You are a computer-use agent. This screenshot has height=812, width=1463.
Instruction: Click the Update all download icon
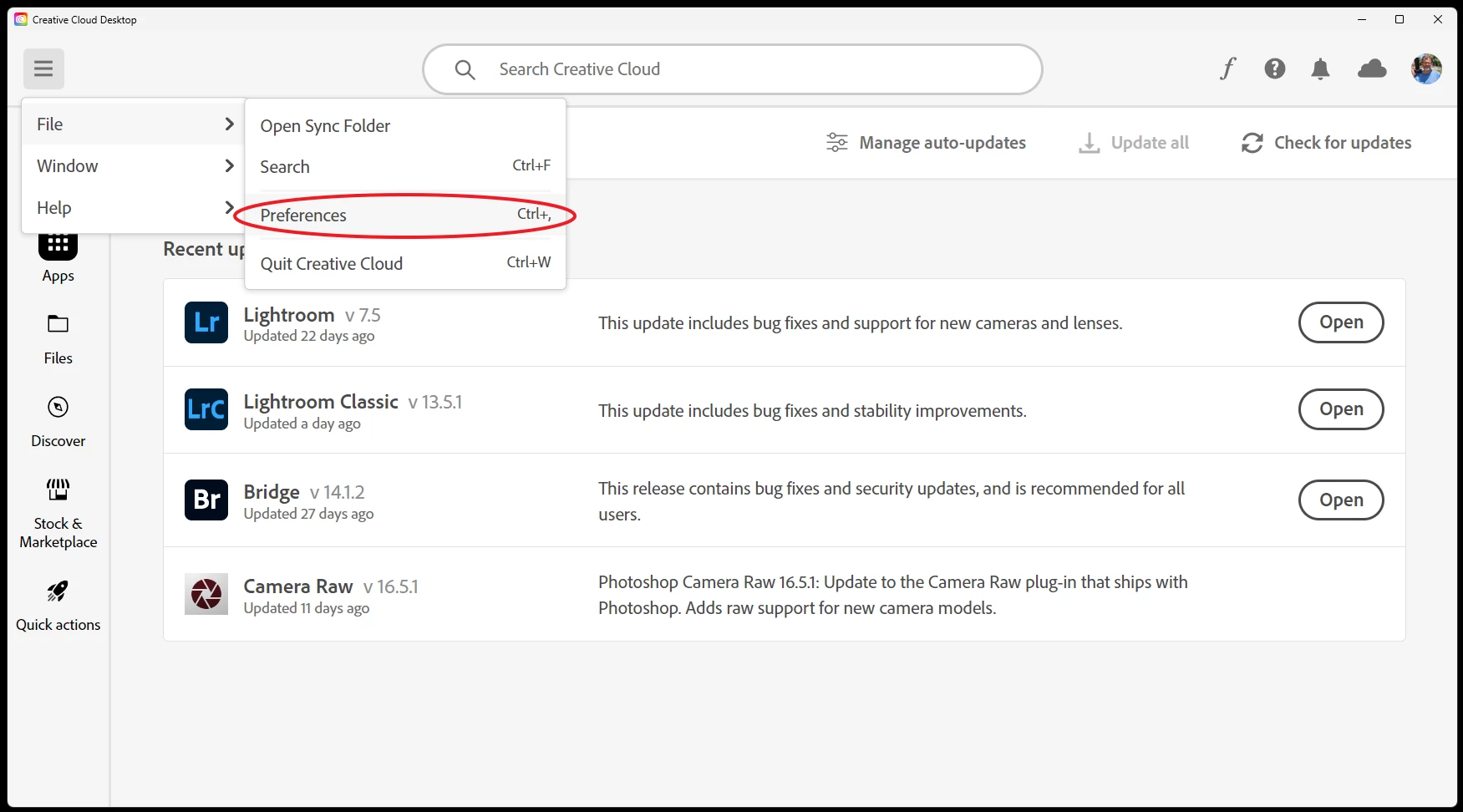[x=1089, y=143]
